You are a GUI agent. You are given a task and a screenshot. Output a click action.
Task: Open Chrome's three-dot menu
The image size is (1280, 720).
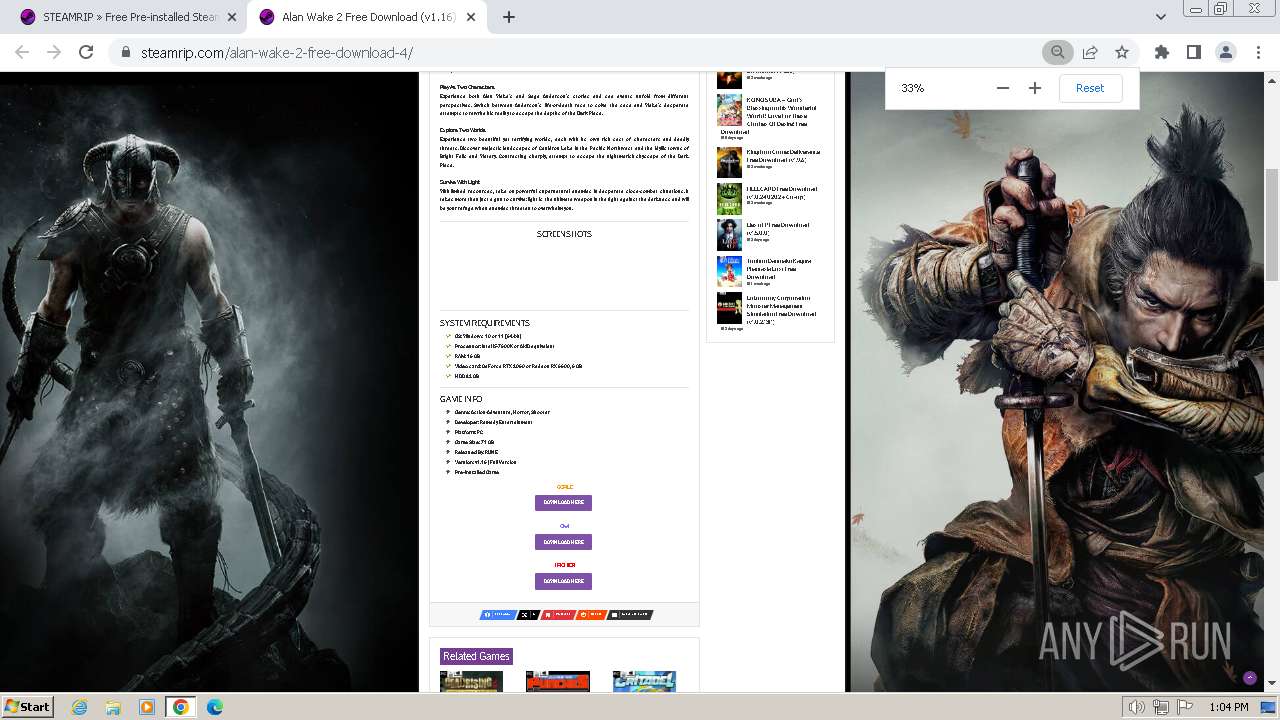(1258, 52)
